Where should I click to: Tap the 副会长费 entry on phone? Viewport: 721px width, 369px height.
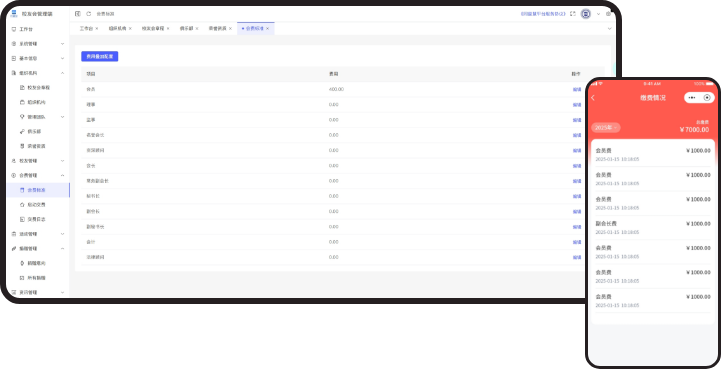coord(652,227)
